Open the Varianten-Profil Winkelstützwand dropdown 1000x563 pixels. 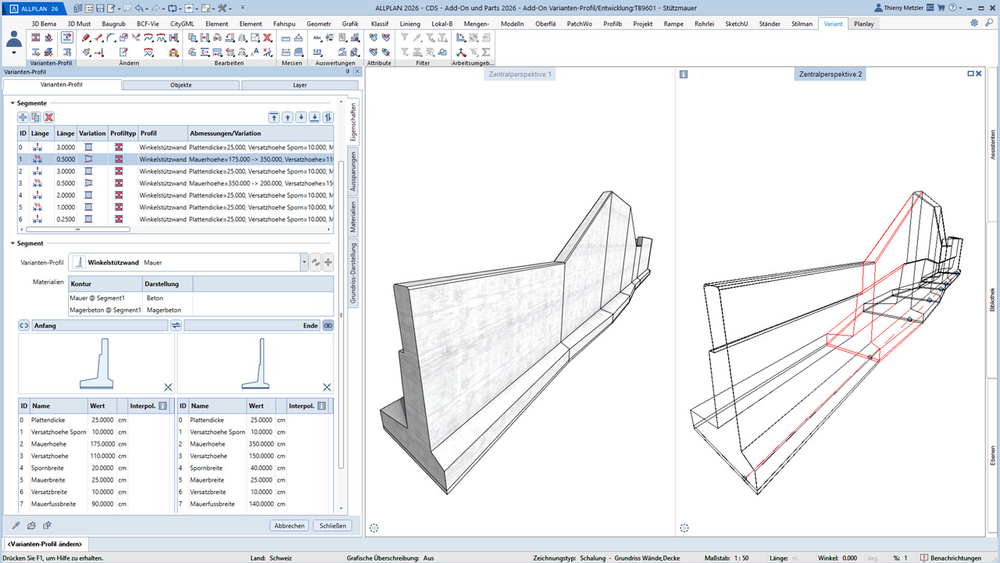coord(304,262)
